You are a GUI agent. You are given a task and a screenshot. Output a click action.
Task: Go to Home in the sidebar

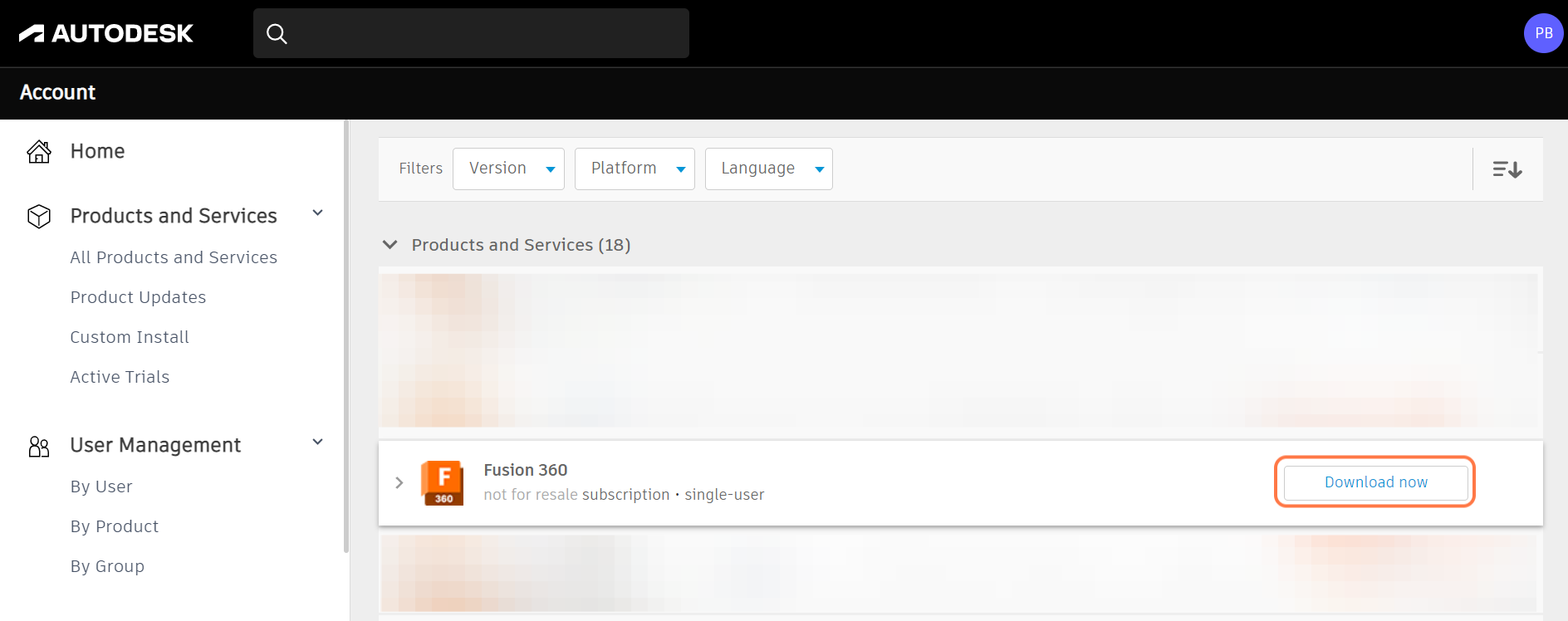(97, 151)
